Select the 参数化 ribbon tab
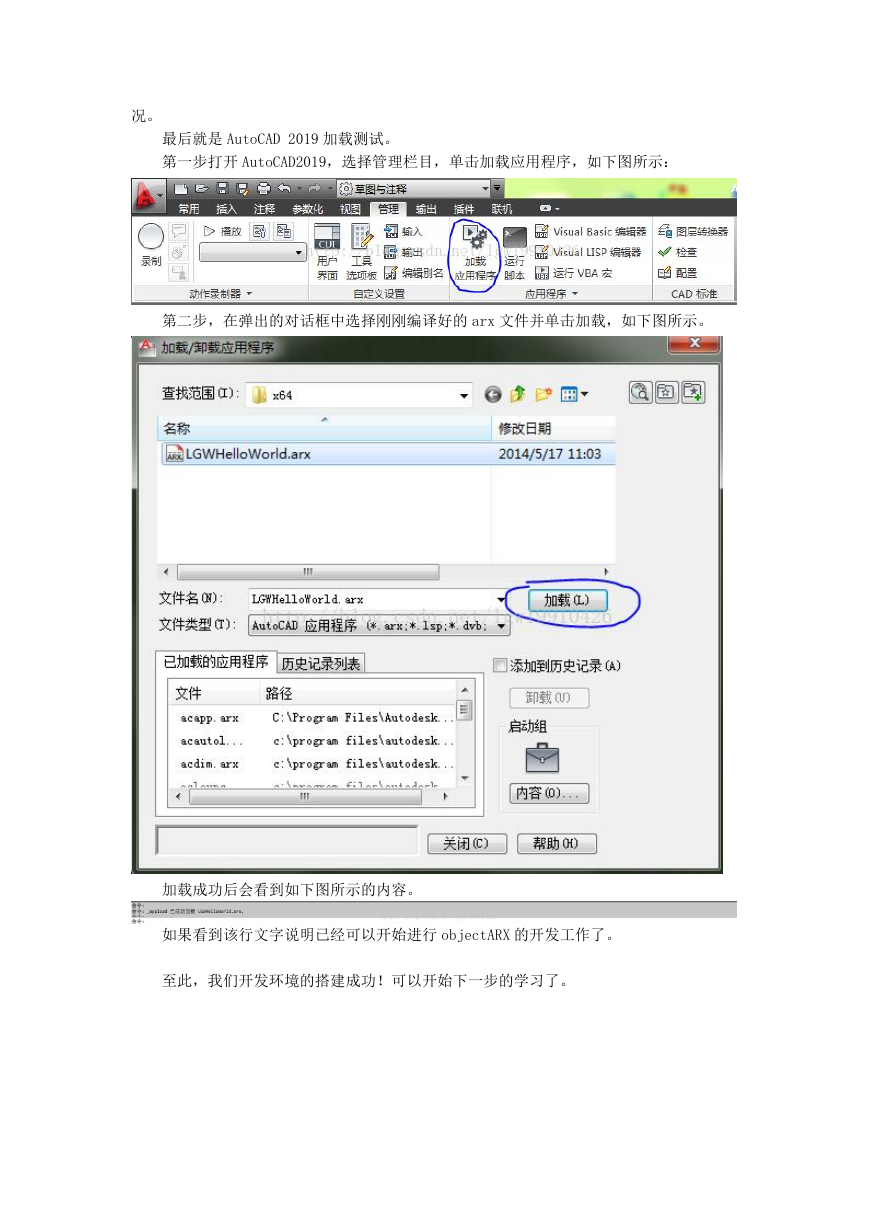 coord(308,209)
